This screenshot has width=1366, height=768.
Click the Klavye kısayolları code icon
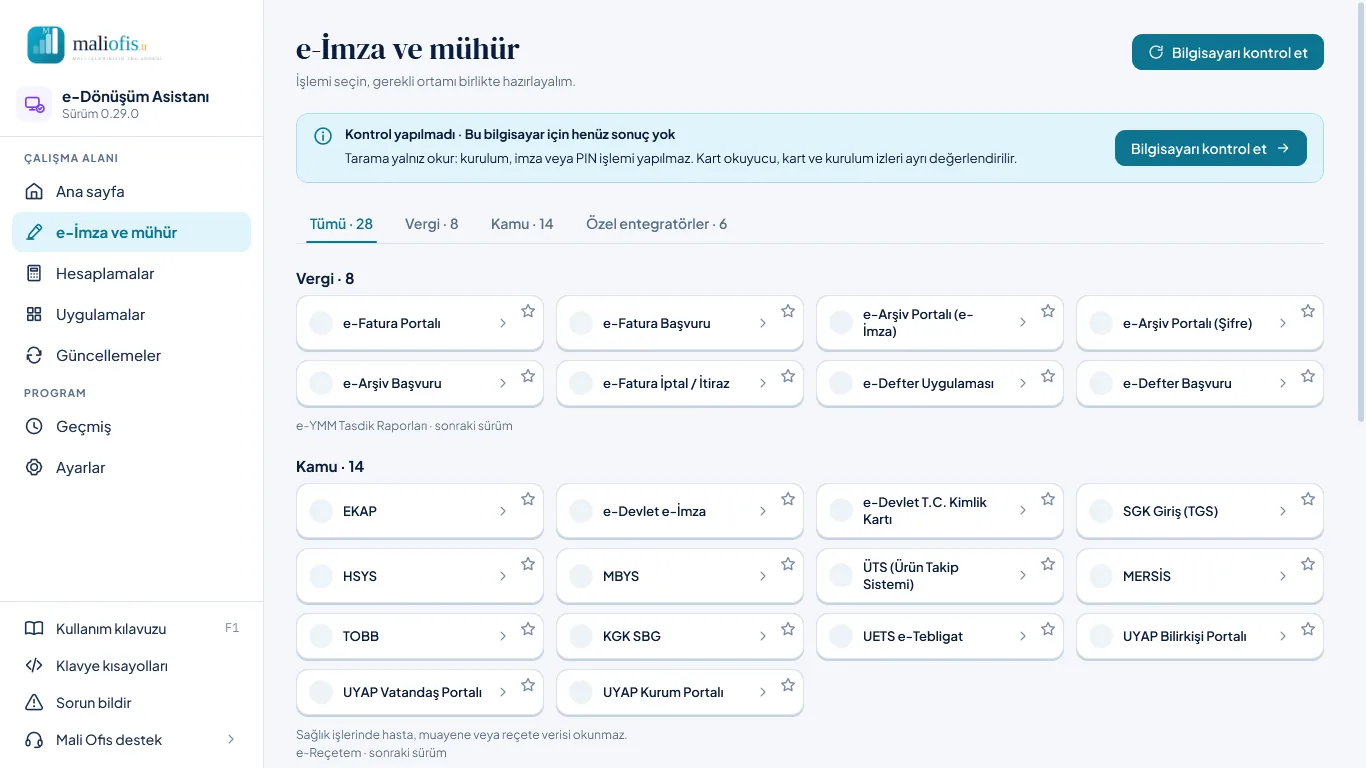point(34,666)
